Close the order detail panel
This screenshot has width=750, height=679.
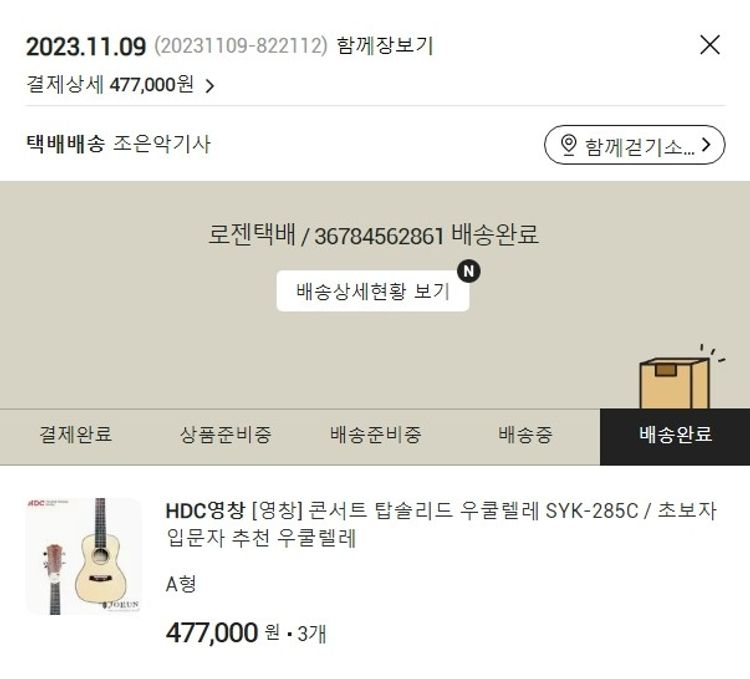710,45
